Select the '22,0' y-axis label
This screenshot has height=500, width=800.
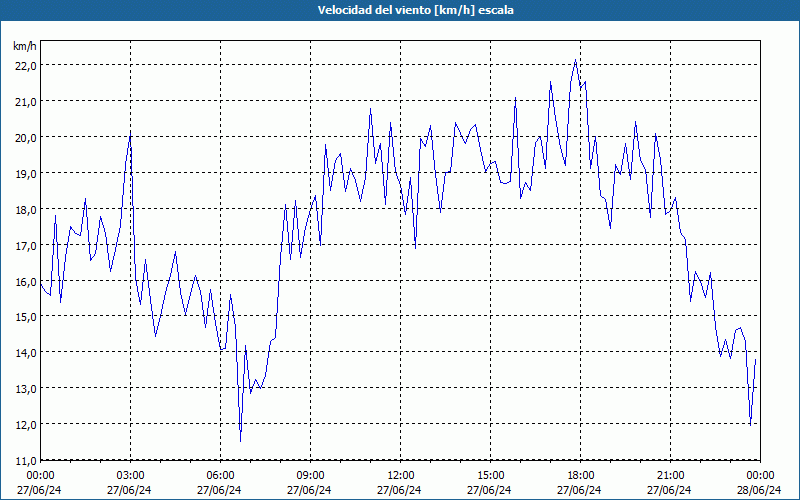[x=25, y=66]
